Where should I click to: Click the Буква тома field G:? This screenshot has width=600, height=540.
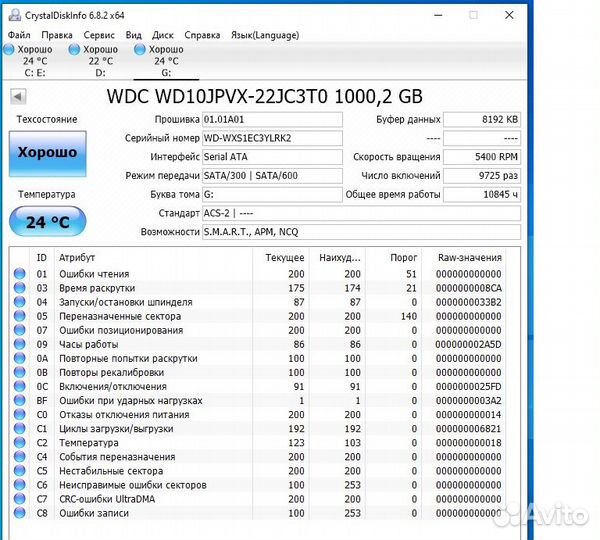272,194
